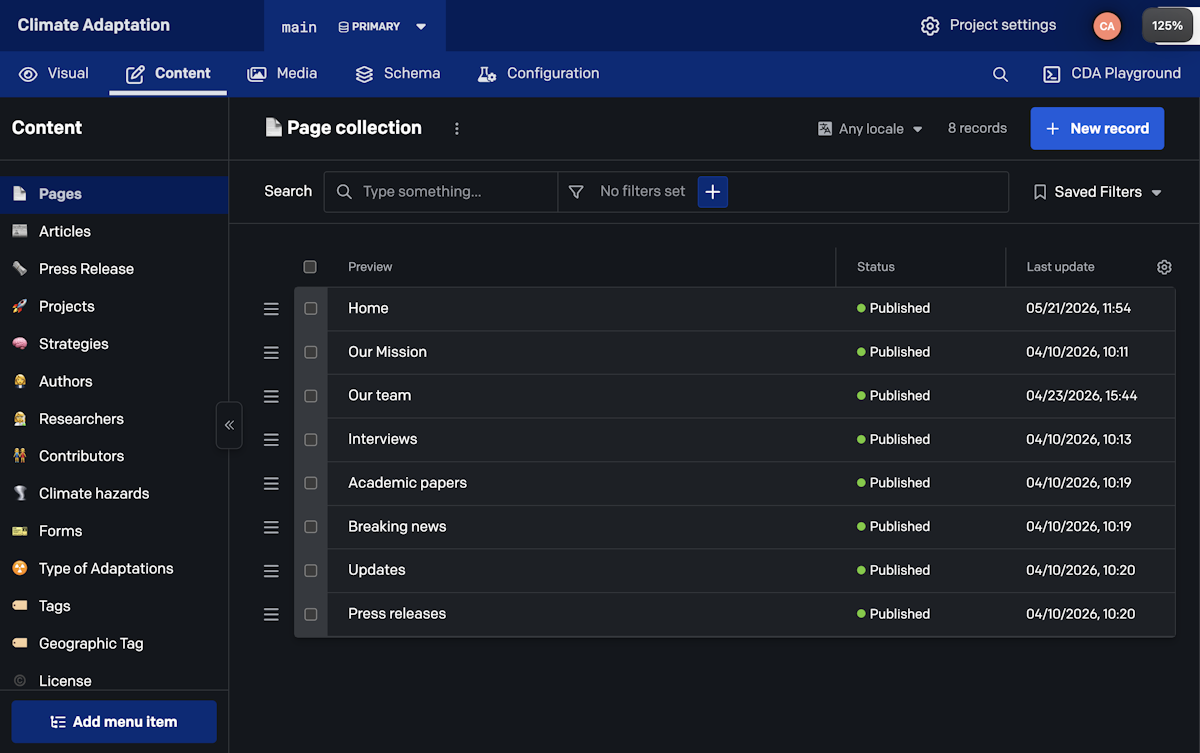Switch to the Content tab
Image resolution: width=1200 pixels, height=753 pixels.
pos(168,74)
